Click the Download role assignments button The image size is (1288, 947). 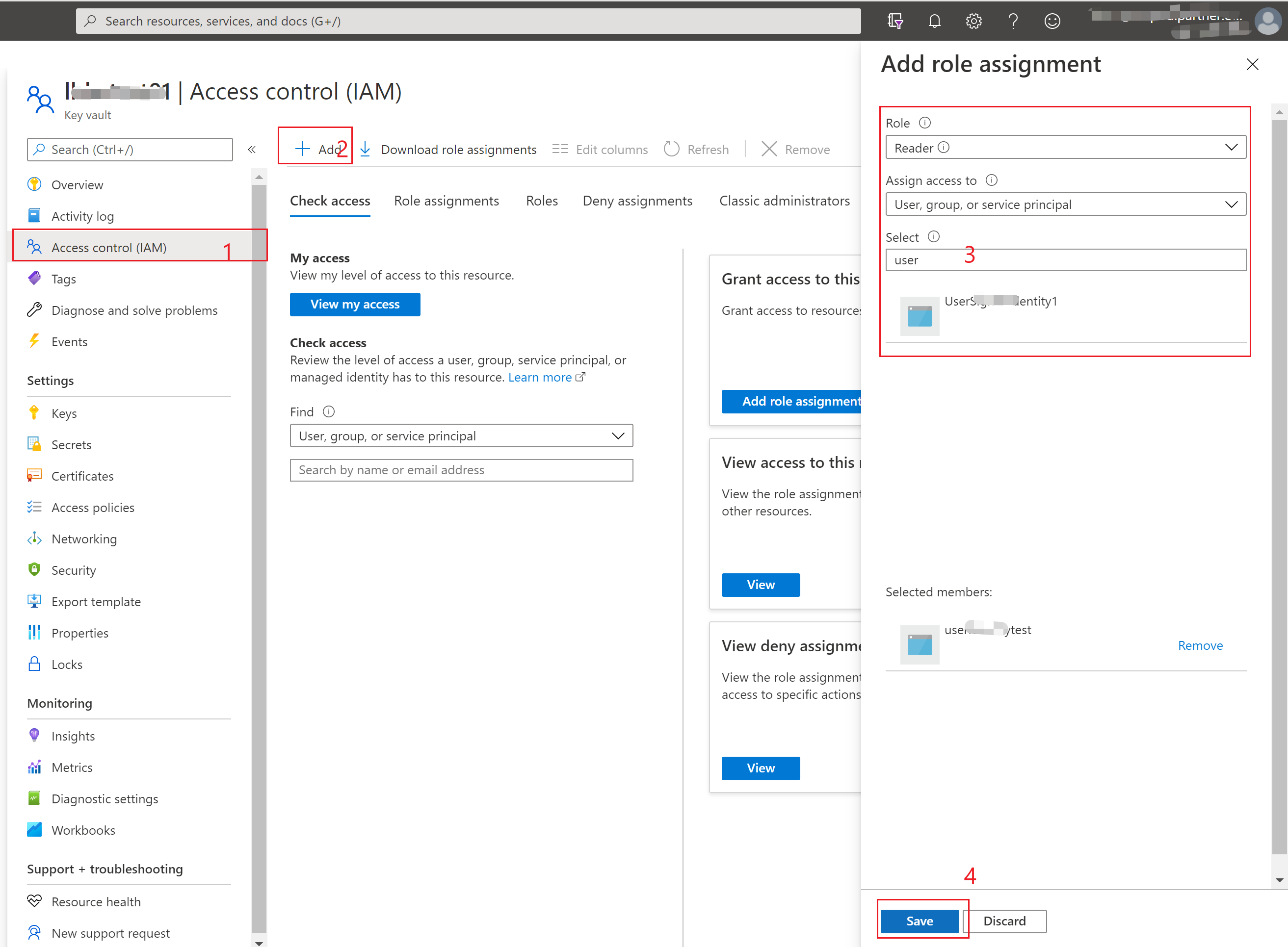pos(448,150)
